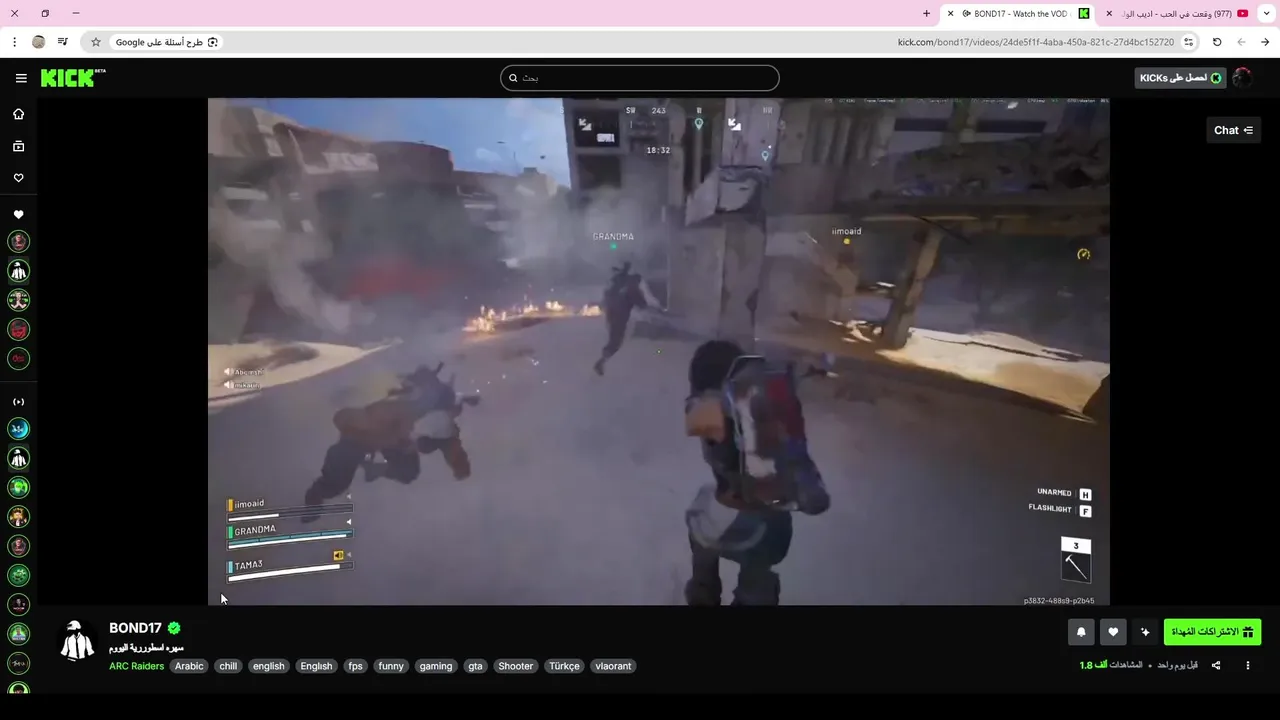Close the YouTube browser tab
The height and width of the screenshot is (720, 1280).
pyautogui.click(x=1109, y=14)
